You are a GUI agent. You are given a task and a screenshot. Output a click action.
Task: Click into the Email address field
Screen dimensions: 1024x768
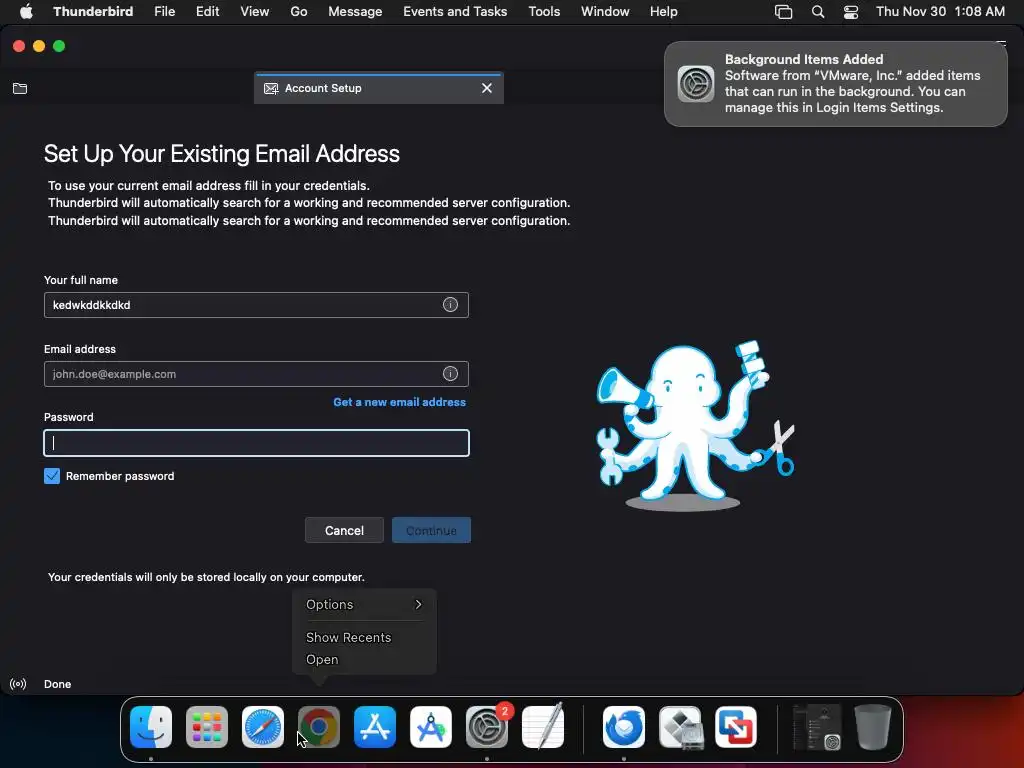(256, 374)
